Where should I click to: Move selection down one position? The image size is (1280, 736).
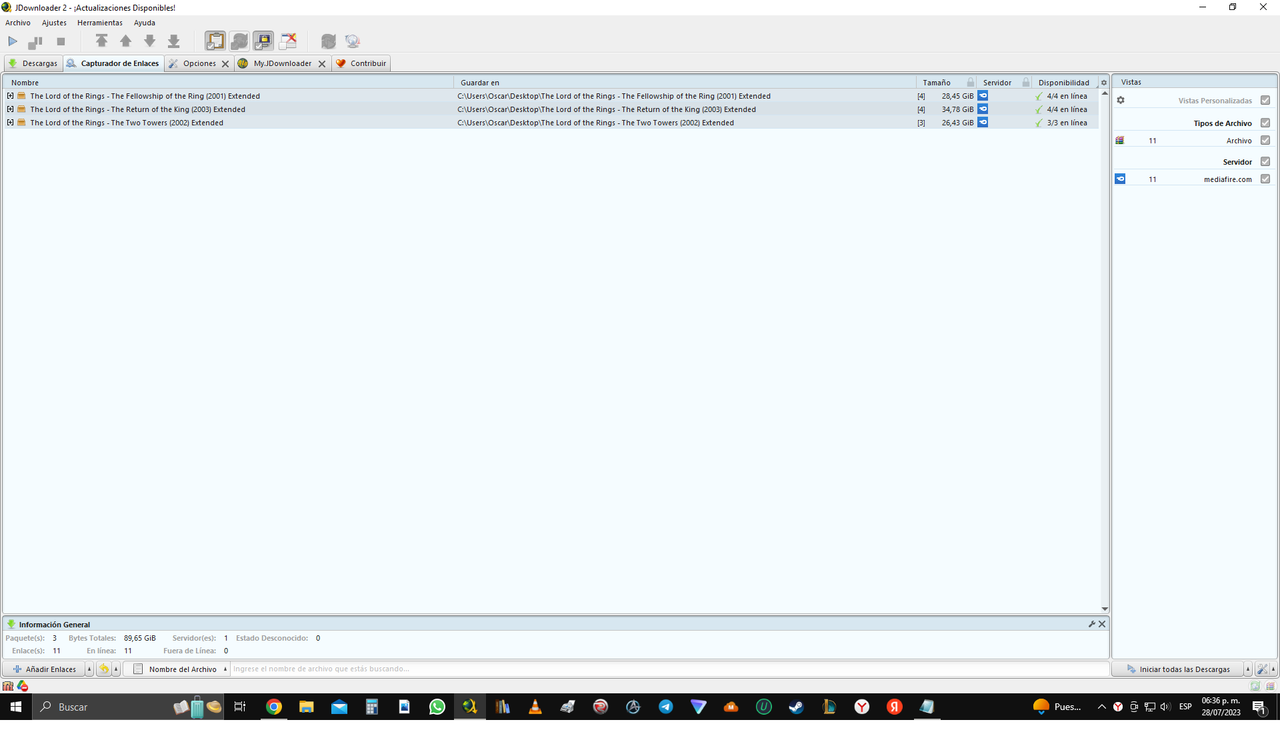[x=149, y=41]
